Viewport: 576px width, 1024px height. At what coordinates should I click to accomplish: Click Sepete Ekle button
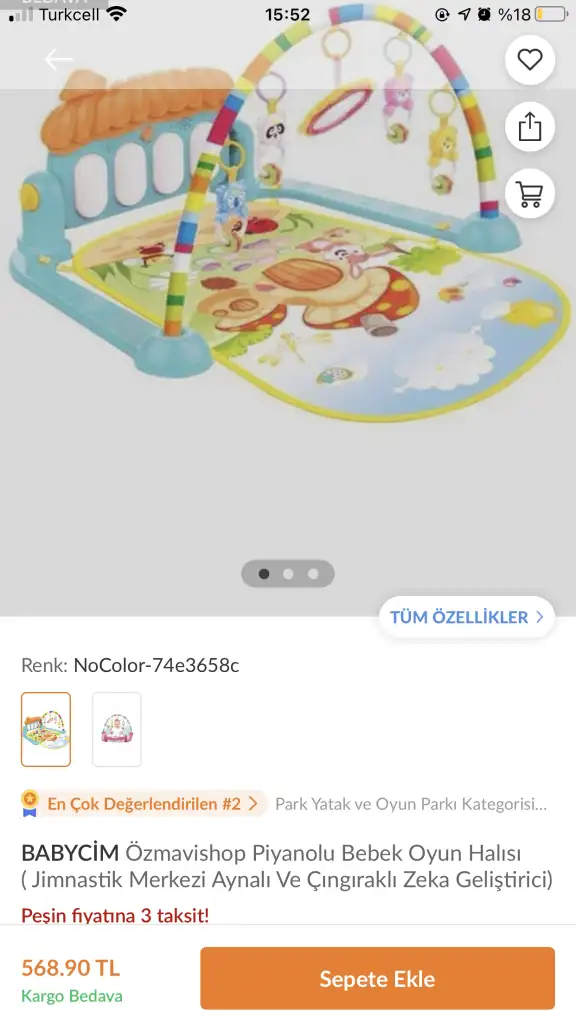pos(377,978)
